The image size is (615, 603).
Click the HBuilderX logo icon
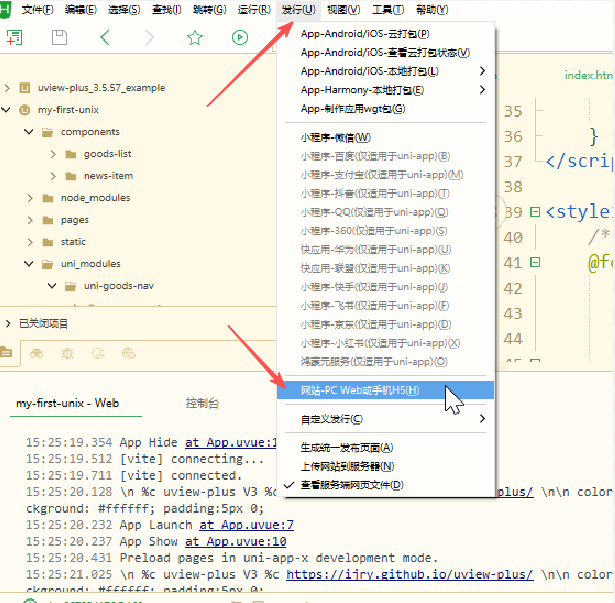pos(5,9)
